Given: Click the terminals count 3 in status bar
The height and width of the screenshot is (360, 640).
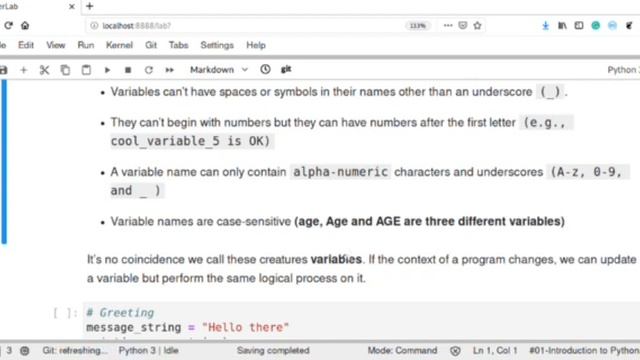Looking at the screenshot, I should 9,350.
